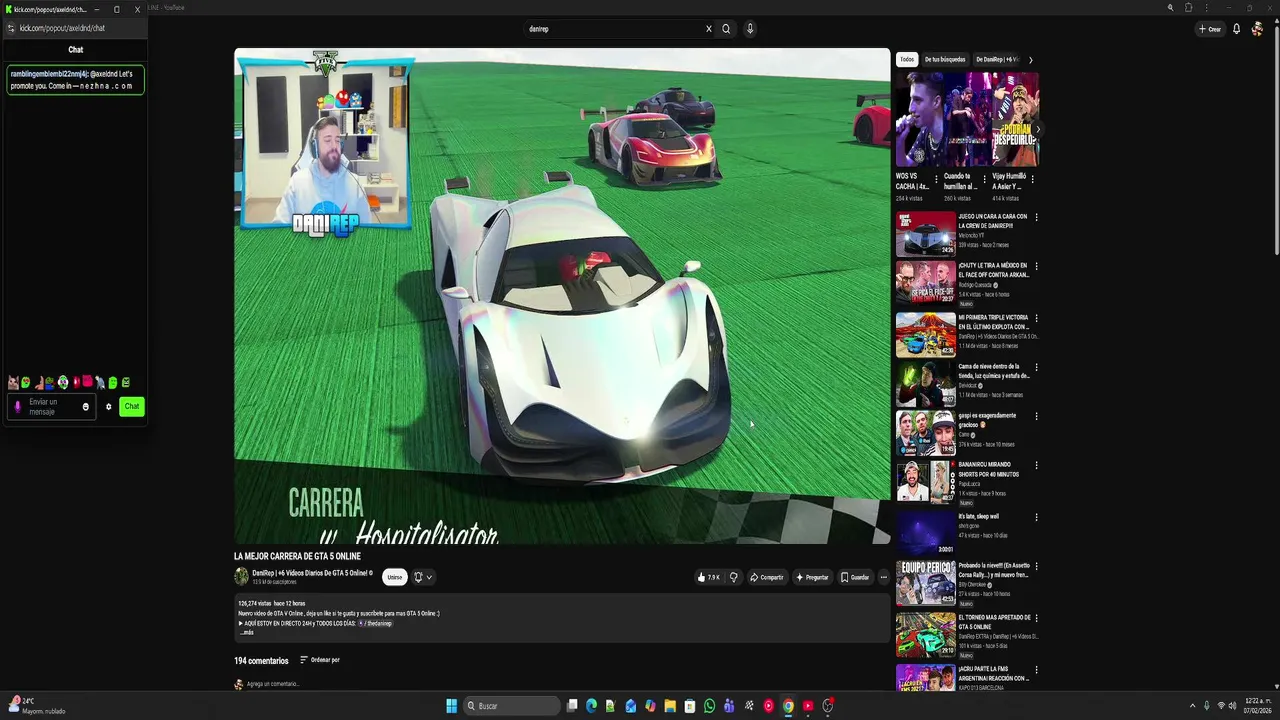Open the thedanirep link in description
Image resolution: width=1280 pixels, height=720 pixels.
376,623
